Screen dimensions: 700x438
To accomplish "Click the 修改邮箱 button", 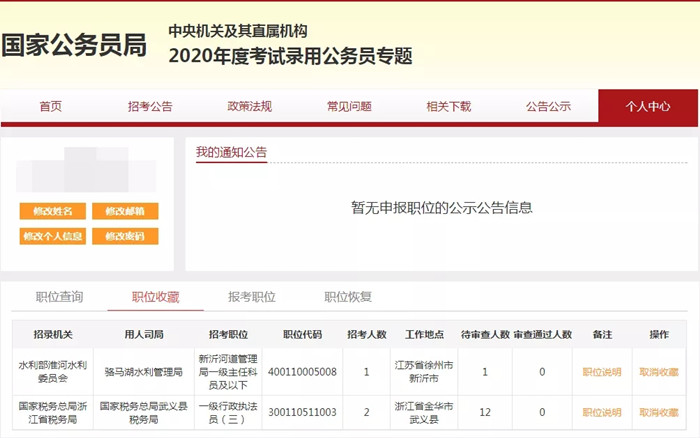I will 125,211.
